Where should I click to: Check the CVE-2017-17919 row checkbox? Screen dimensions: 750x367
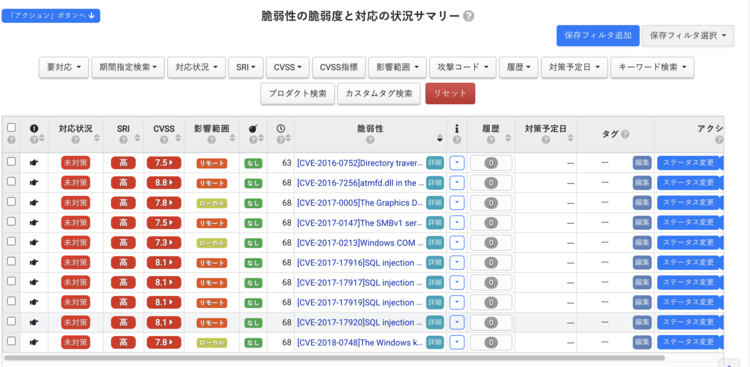[11, 301]
